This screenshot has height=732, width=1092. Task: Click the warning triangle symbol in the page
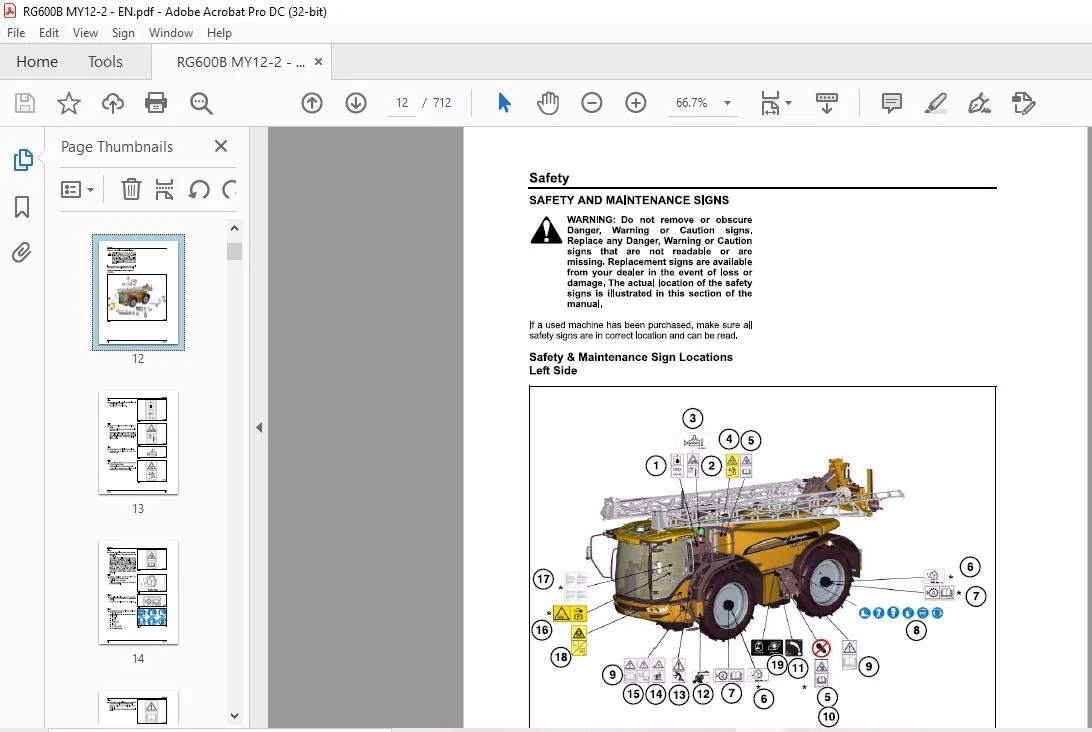pyautogui.click(x=546, y=231)
